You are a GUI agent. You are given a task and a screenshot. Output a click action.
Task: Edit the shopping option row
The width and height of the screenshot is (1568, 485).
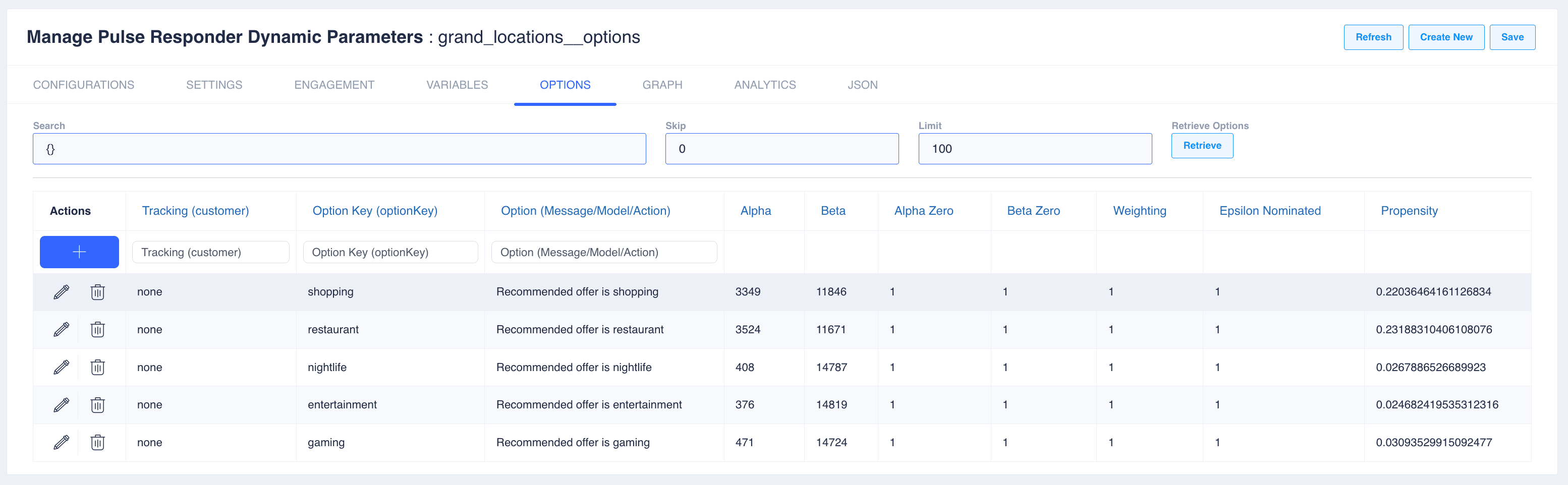[62, 292]
